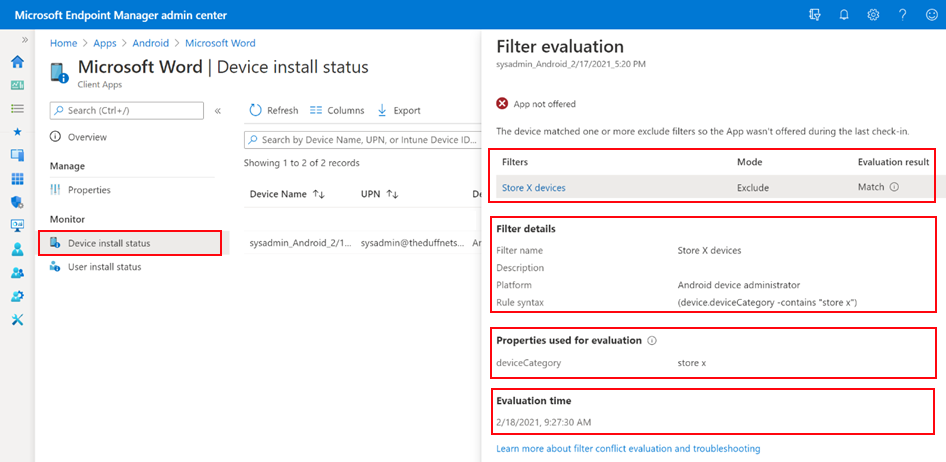Click the Match result info icon

point(894,187)
